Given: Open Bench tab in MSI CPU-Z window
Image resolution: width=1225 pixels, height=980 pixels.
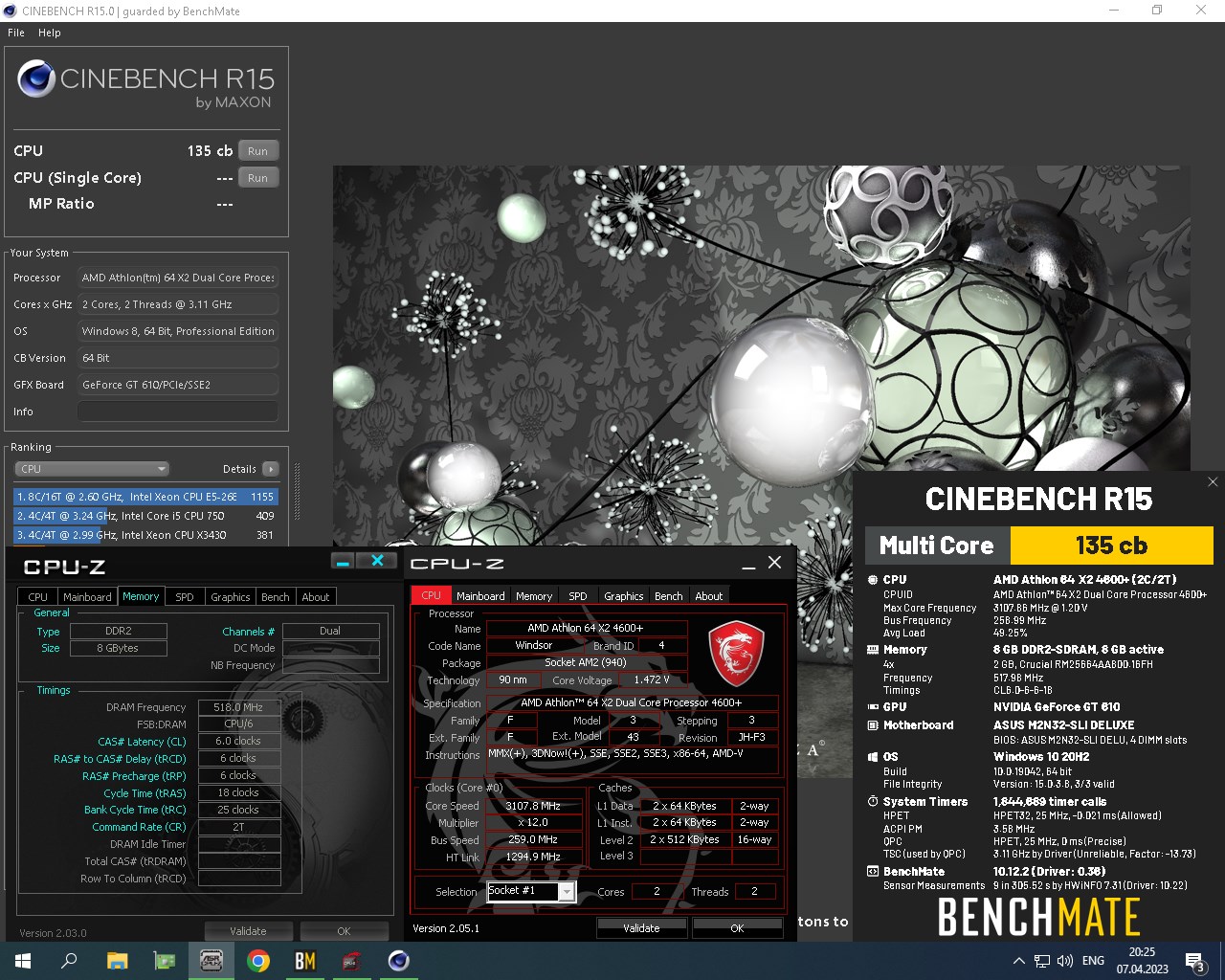Looking at the screenshot, I should (669, 596).
